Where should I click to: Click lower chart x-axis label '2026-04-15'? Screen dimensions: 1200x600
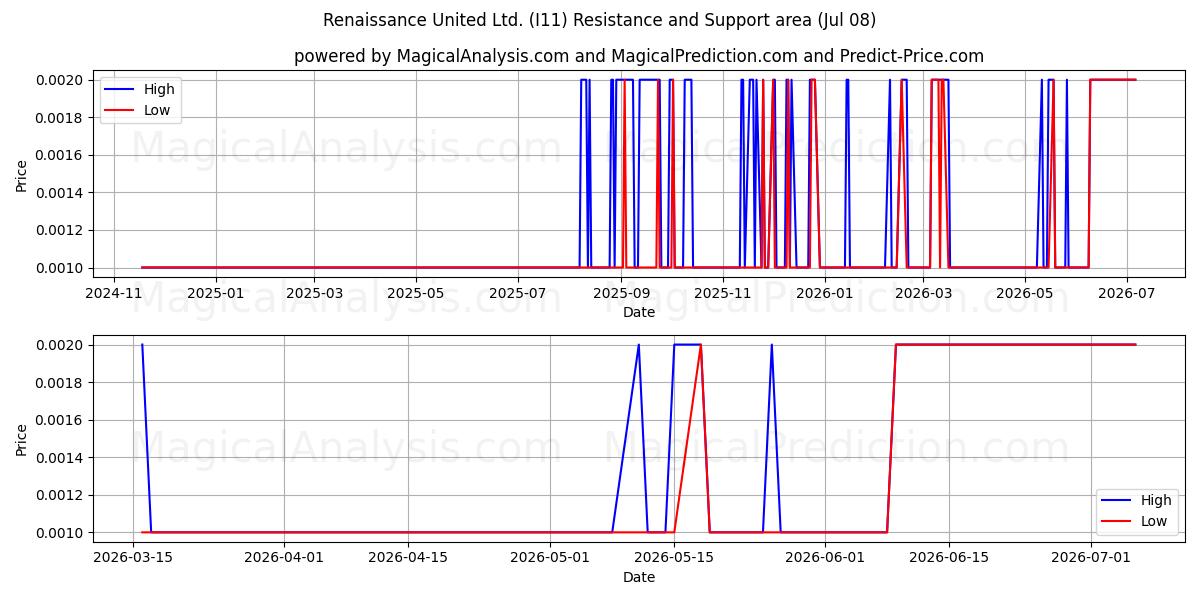click(x=408, y=559)
